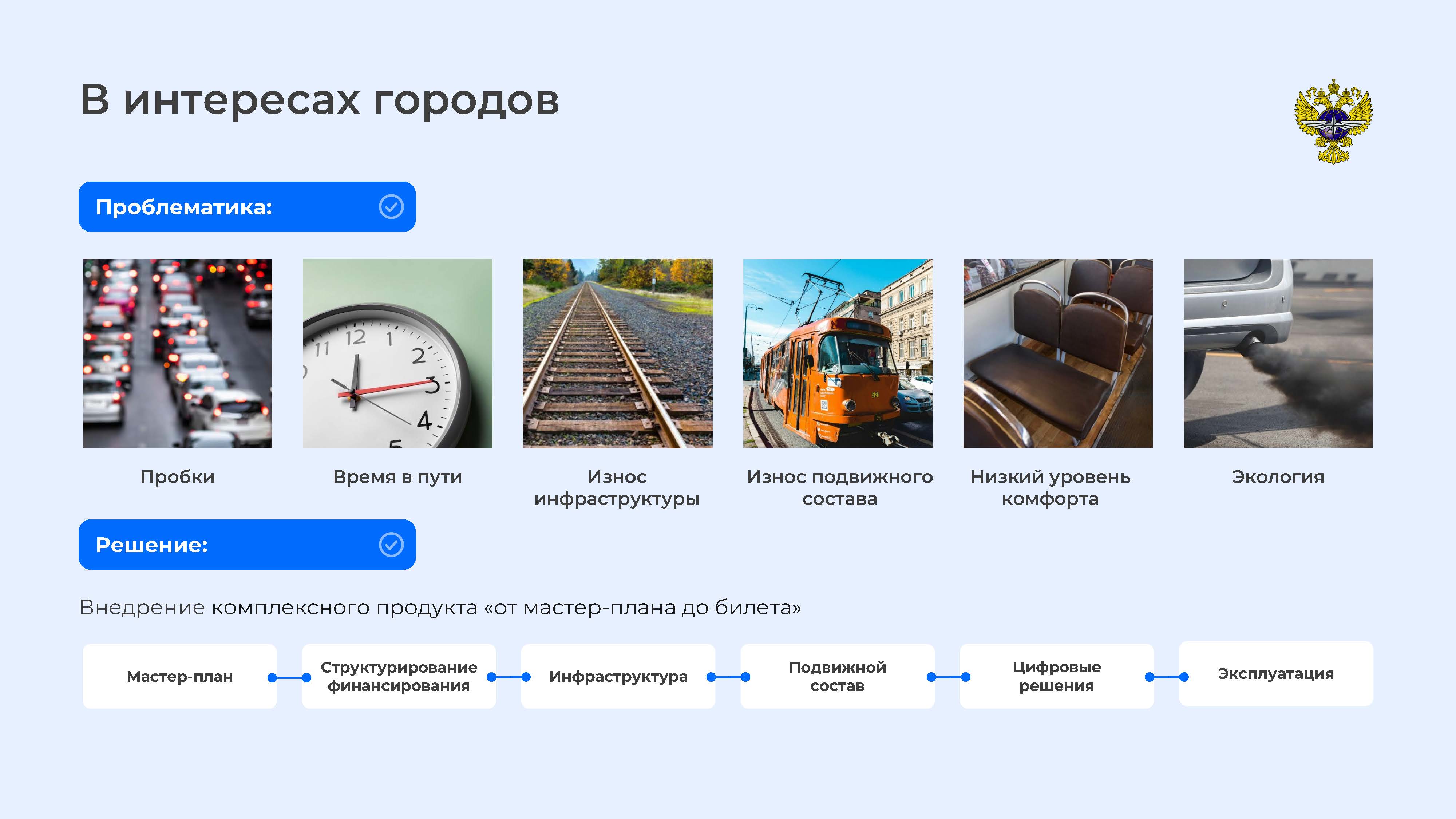Click the Эксплуатация step box
Screen dimensions: 1456x819
click(1276, 674)
